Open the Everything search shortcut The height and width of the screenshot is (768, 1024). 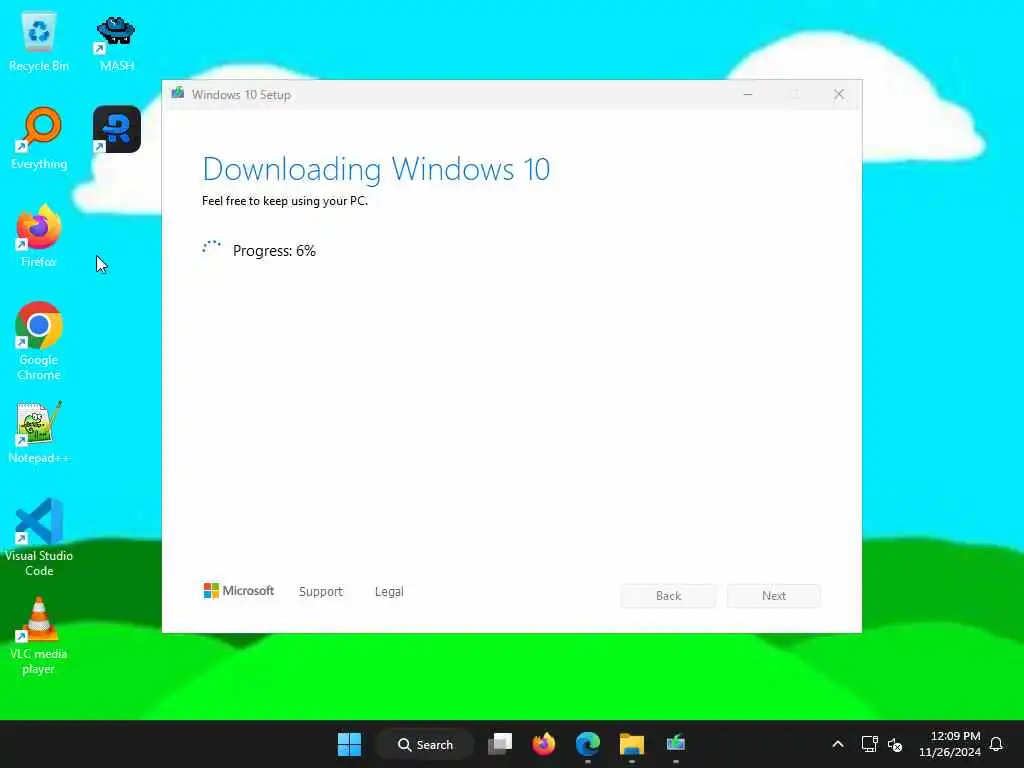click(39, 138)
